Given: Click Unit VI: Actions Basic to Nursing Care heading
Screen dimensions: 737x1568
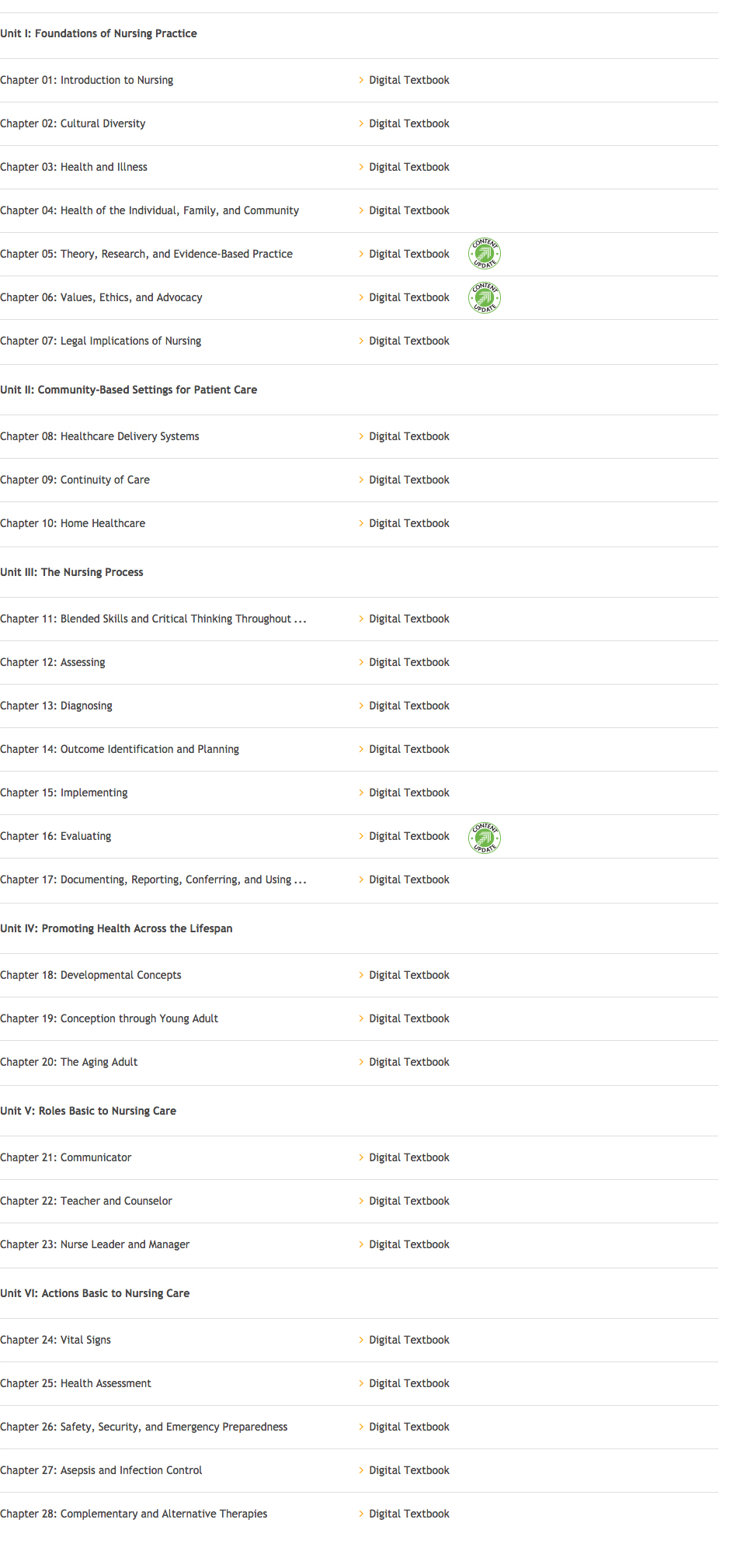Looking at the screenshot, I should point(95,1293).
